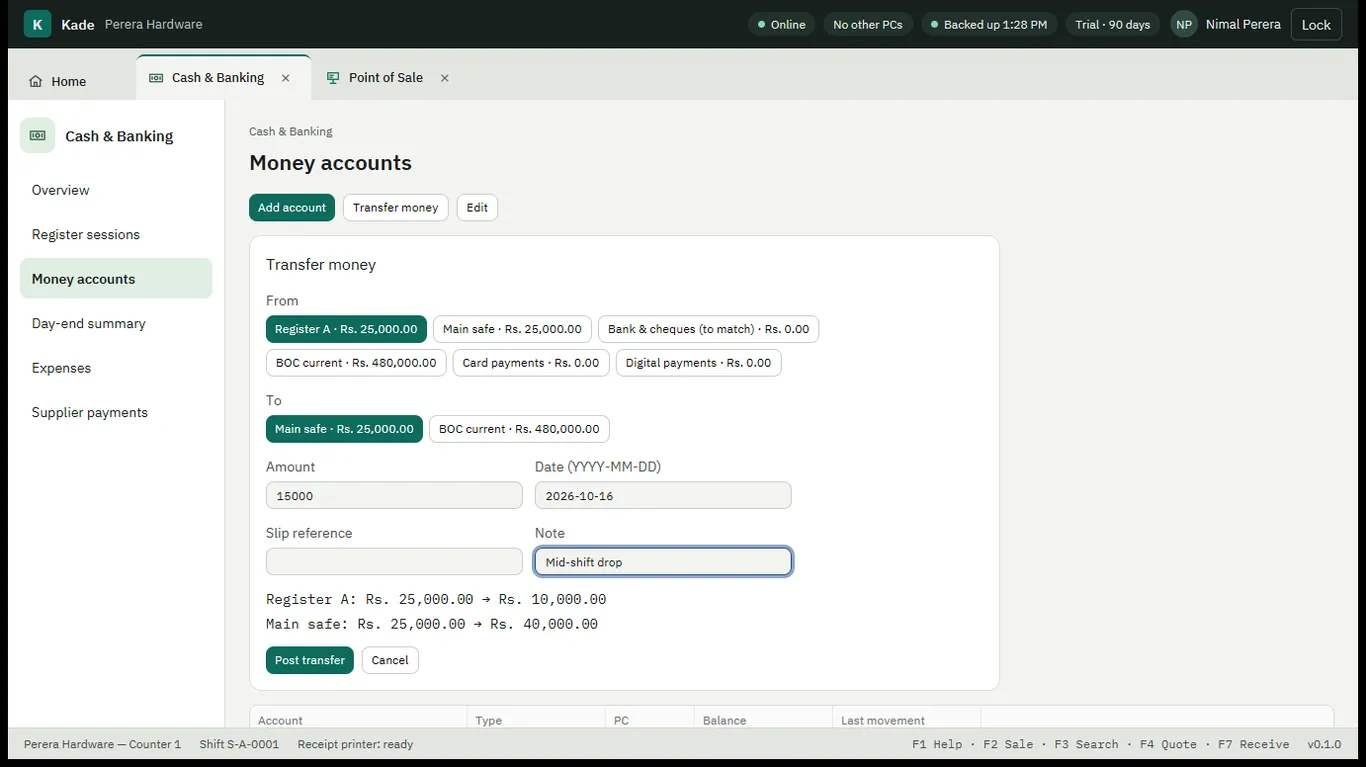Viewport: 1366px width, 767px height.
Task: Open the Expenses section
Action: point(116,368)
